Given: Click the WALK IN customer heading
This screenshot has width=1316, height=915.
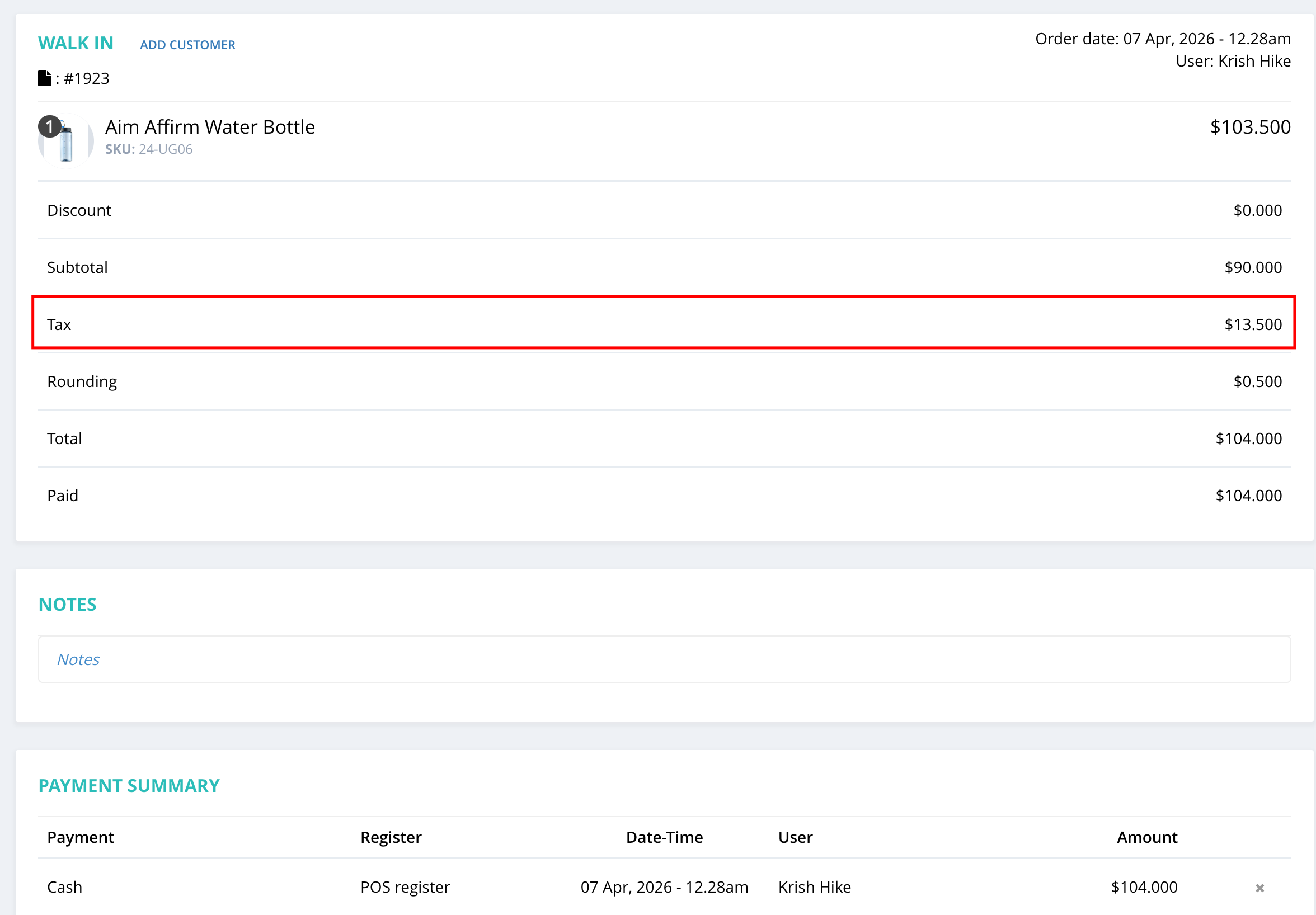Looking at the screenshot, I should [x=76, y=43].
